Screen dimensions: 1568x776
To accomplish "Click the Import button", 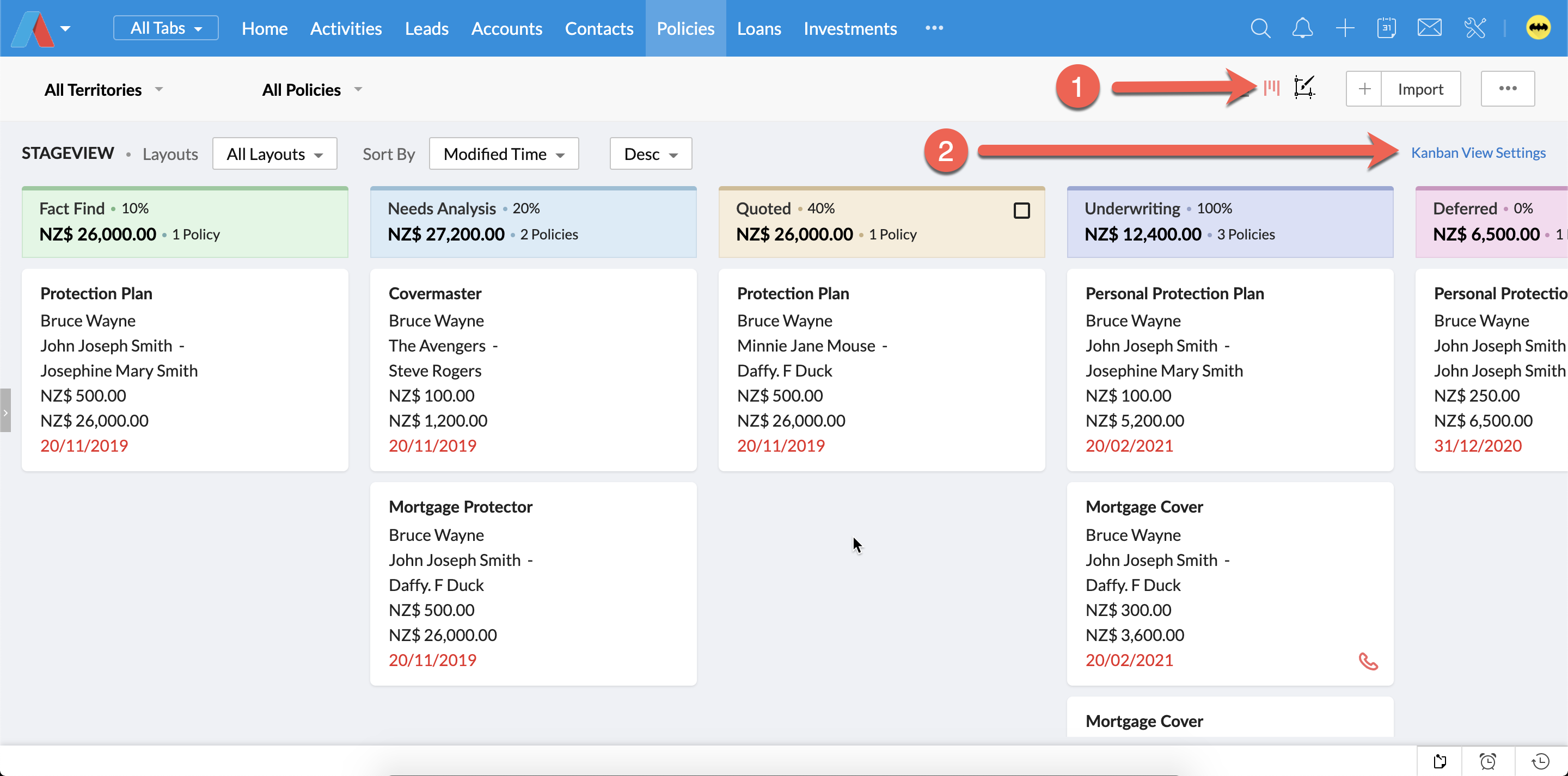I will (x=1420, y=89).
